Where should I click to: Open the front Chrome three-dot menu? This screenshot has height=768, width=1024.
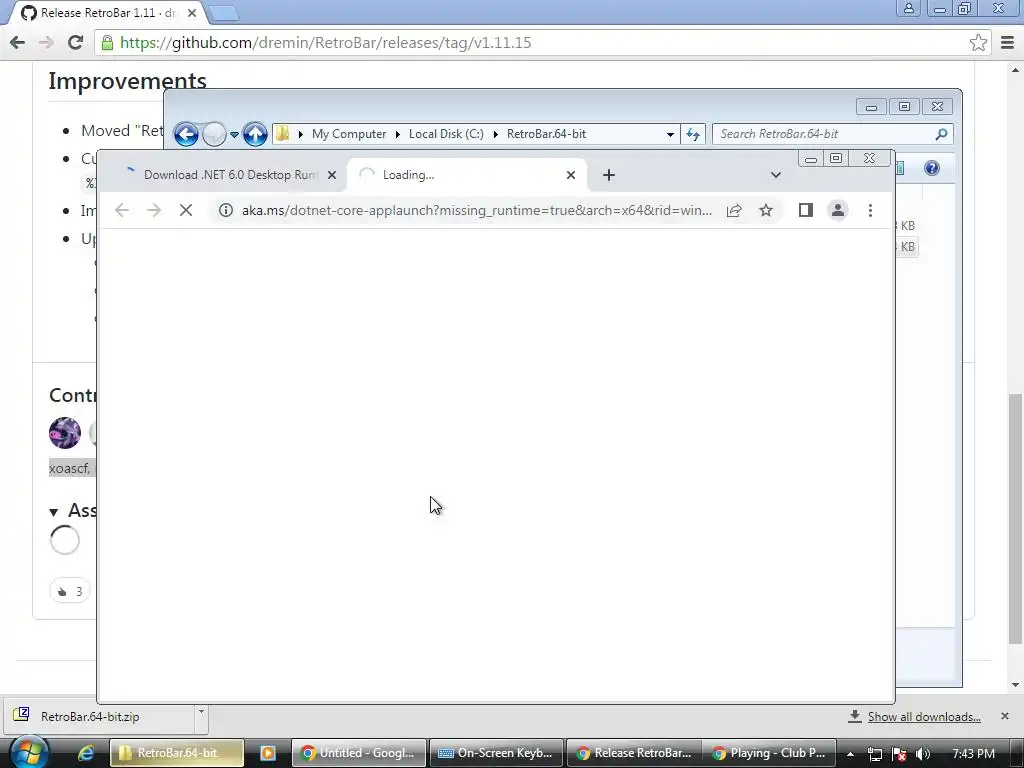coord(871,210)
